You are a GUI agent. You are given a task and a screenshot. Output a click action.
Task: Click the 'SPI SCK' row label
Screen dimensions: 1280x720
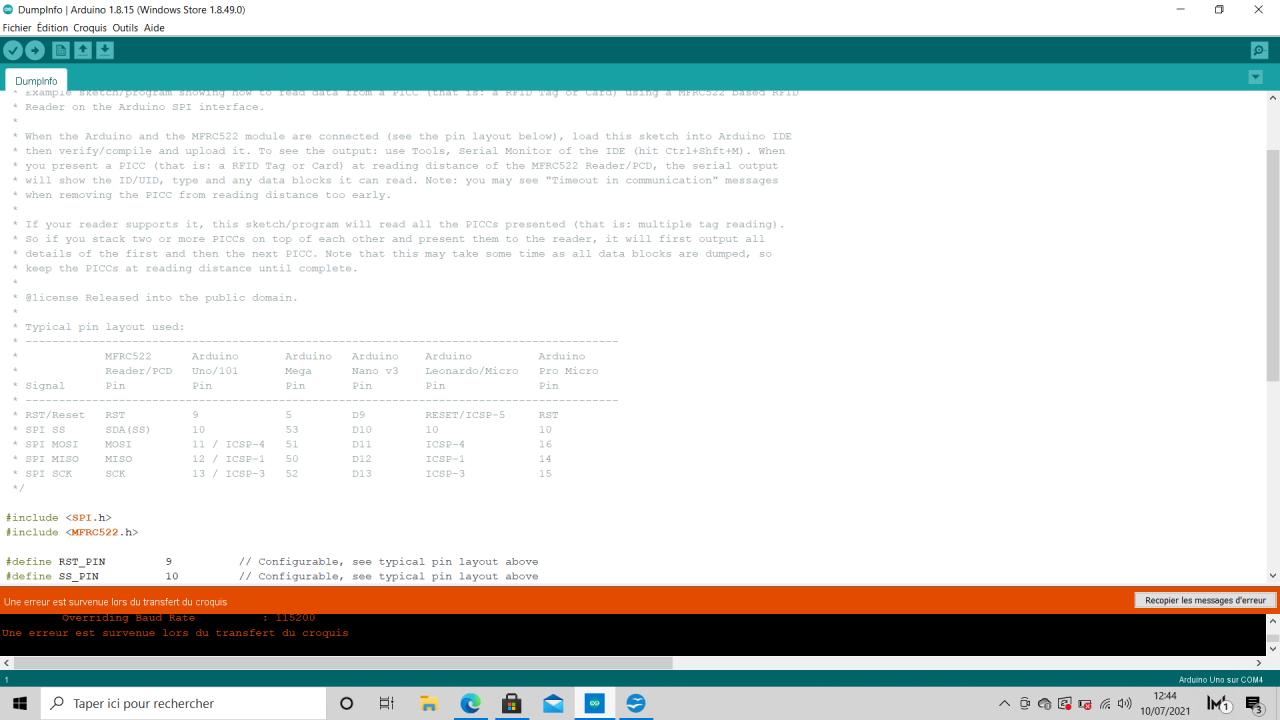point(48,473)
